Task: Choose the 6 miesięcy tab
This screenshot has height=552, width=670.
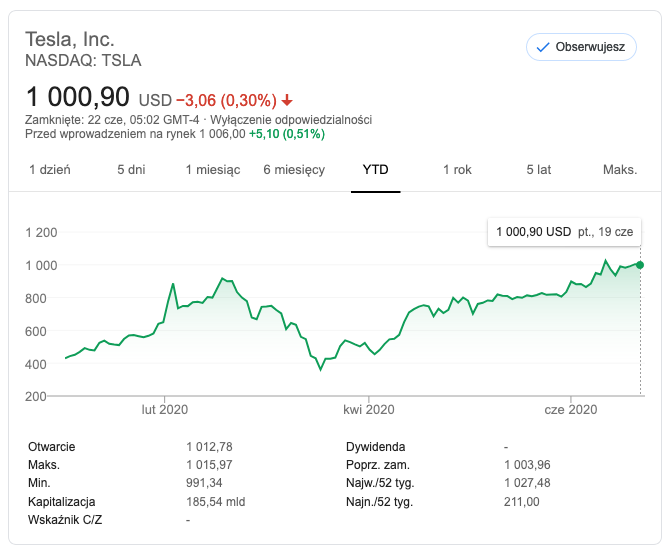Action: 294,170
